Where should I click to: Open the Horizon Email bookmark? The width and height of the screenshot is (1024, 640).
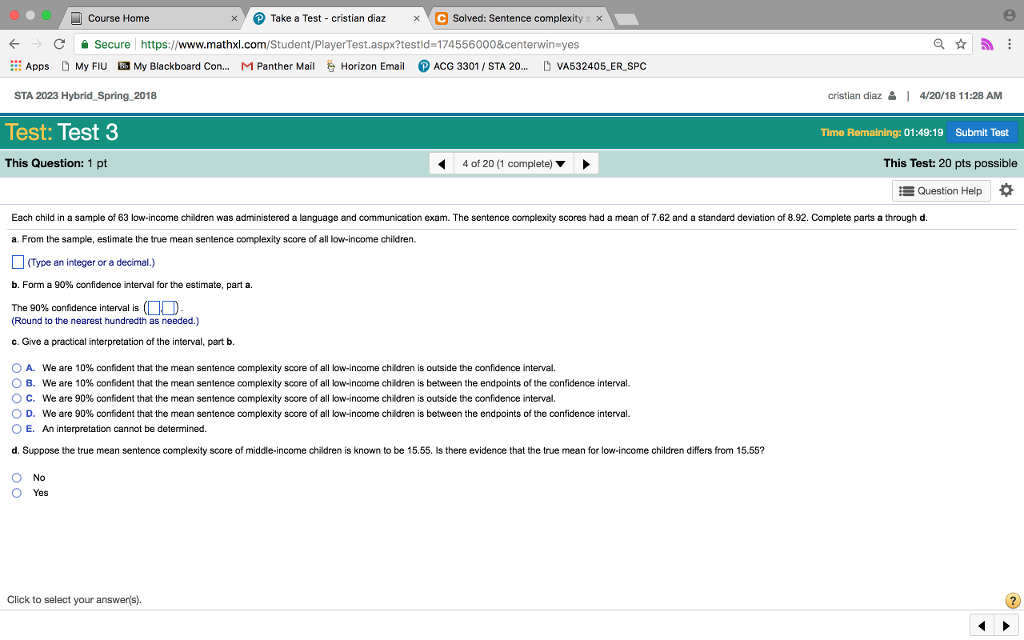[366, 66]
